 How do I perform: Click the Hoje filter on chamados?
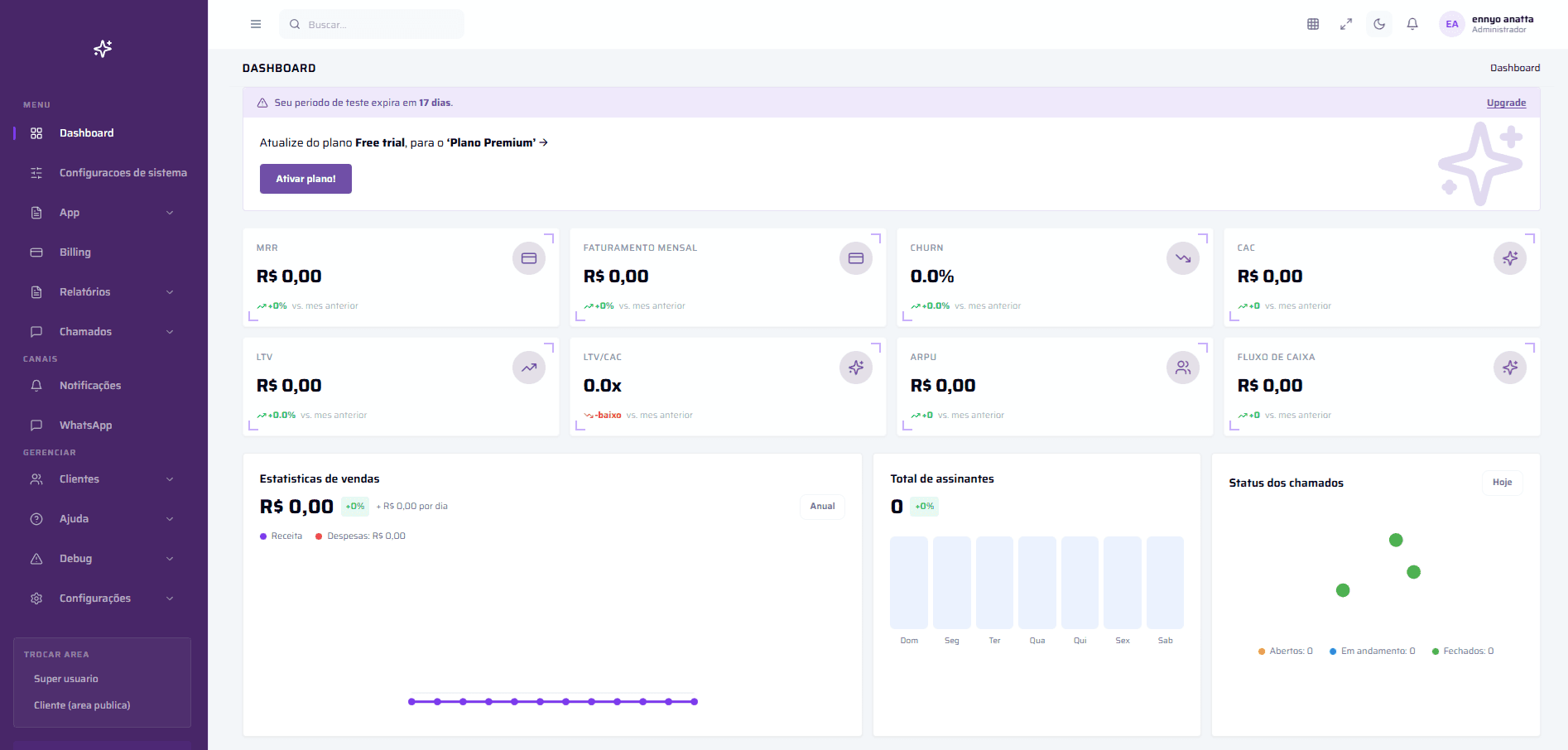coord(1502,483)
